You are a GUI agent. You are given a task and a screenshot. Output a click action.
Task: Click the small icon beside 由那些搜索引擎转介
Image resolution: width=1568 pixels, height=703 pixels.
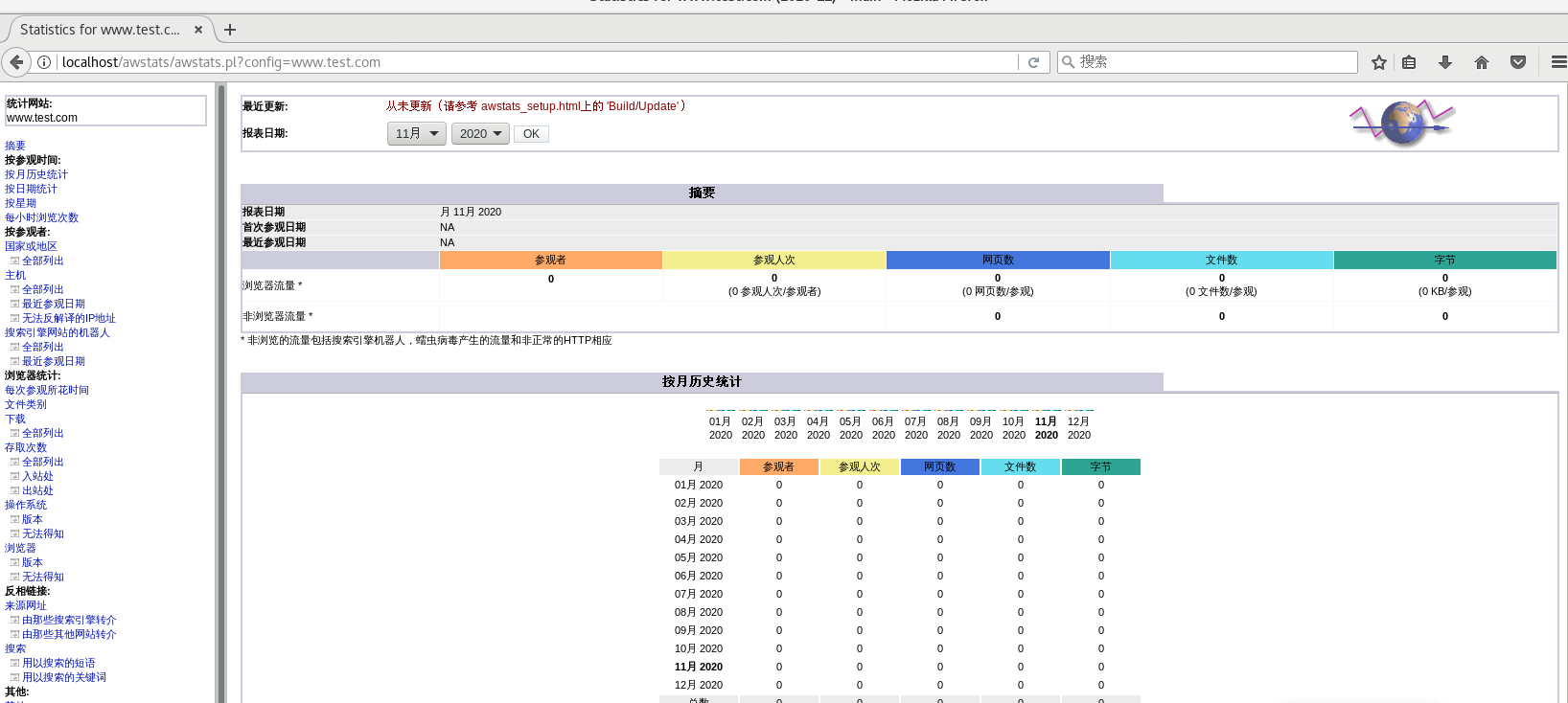14,620
